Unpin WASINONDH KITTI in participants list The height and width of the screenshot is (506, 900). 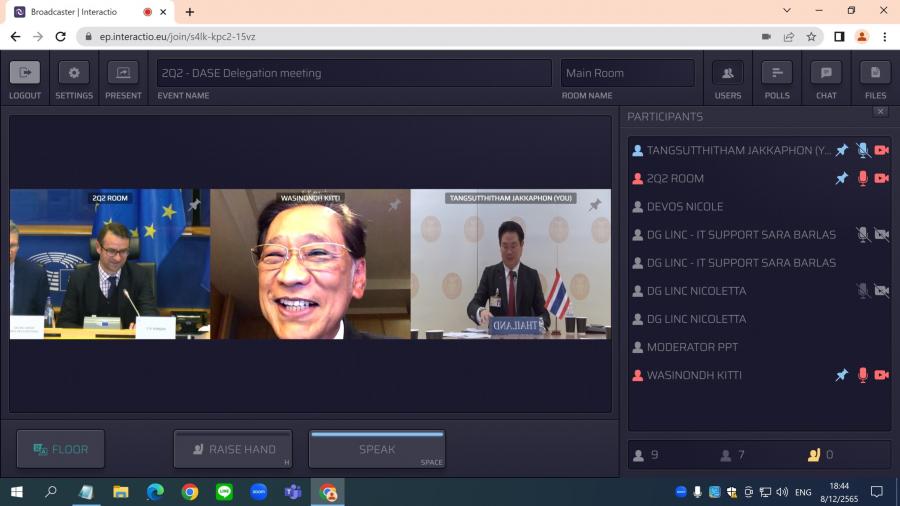pyautogui.click(x=842, y=375)
